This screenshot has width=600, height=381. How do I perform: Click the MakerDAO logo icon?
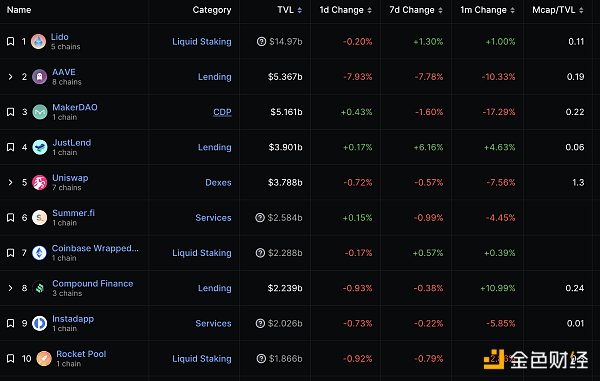[39, 112]
